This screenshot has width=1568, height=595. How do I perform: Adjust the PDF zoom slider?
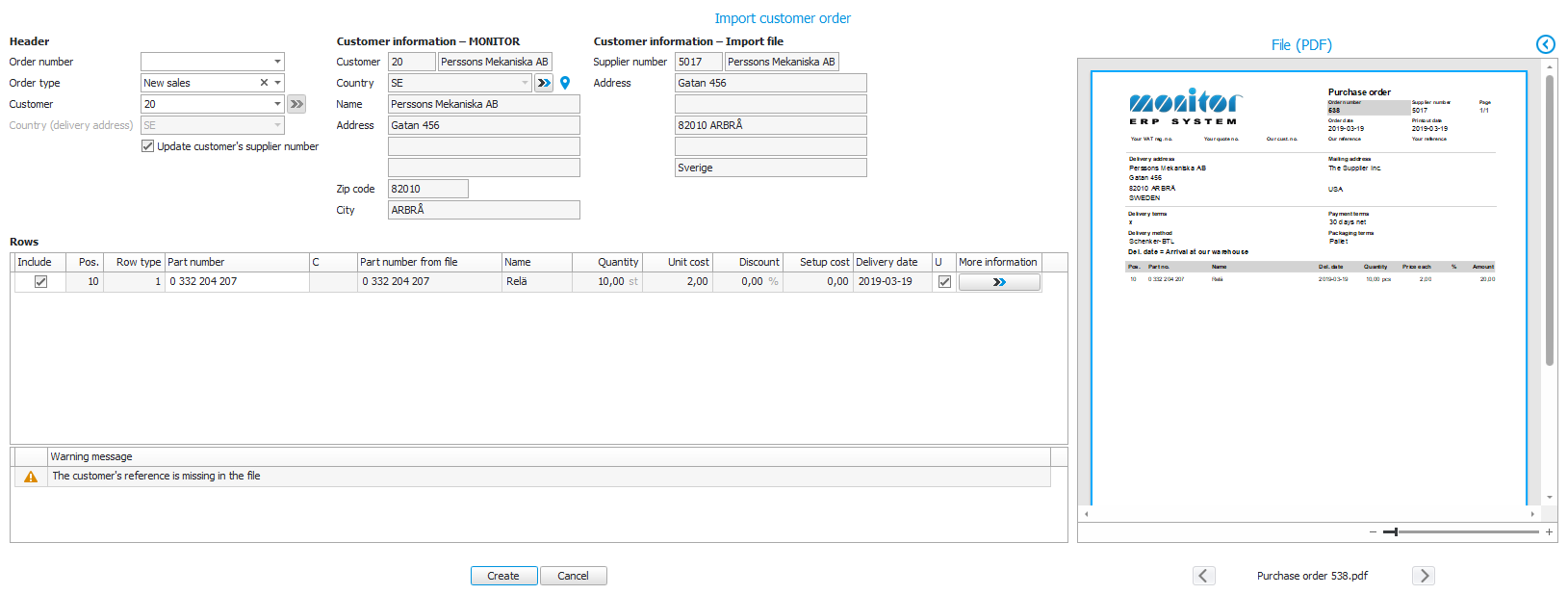[x=1396, y=531]
